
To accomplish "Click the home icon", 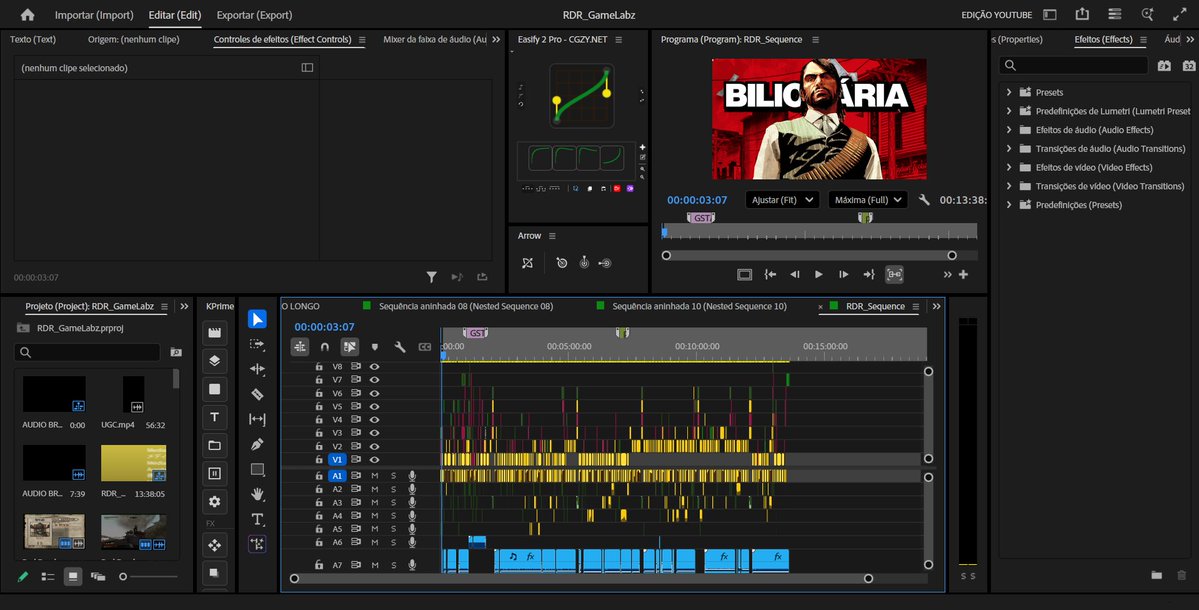I will point(28,15).
